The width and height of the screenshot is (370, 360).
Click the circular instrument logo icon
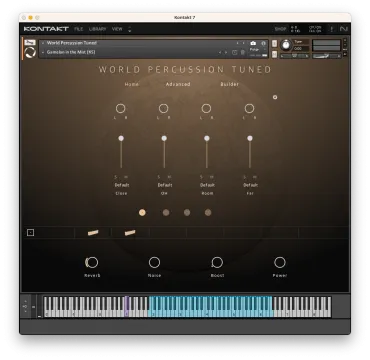30,52
